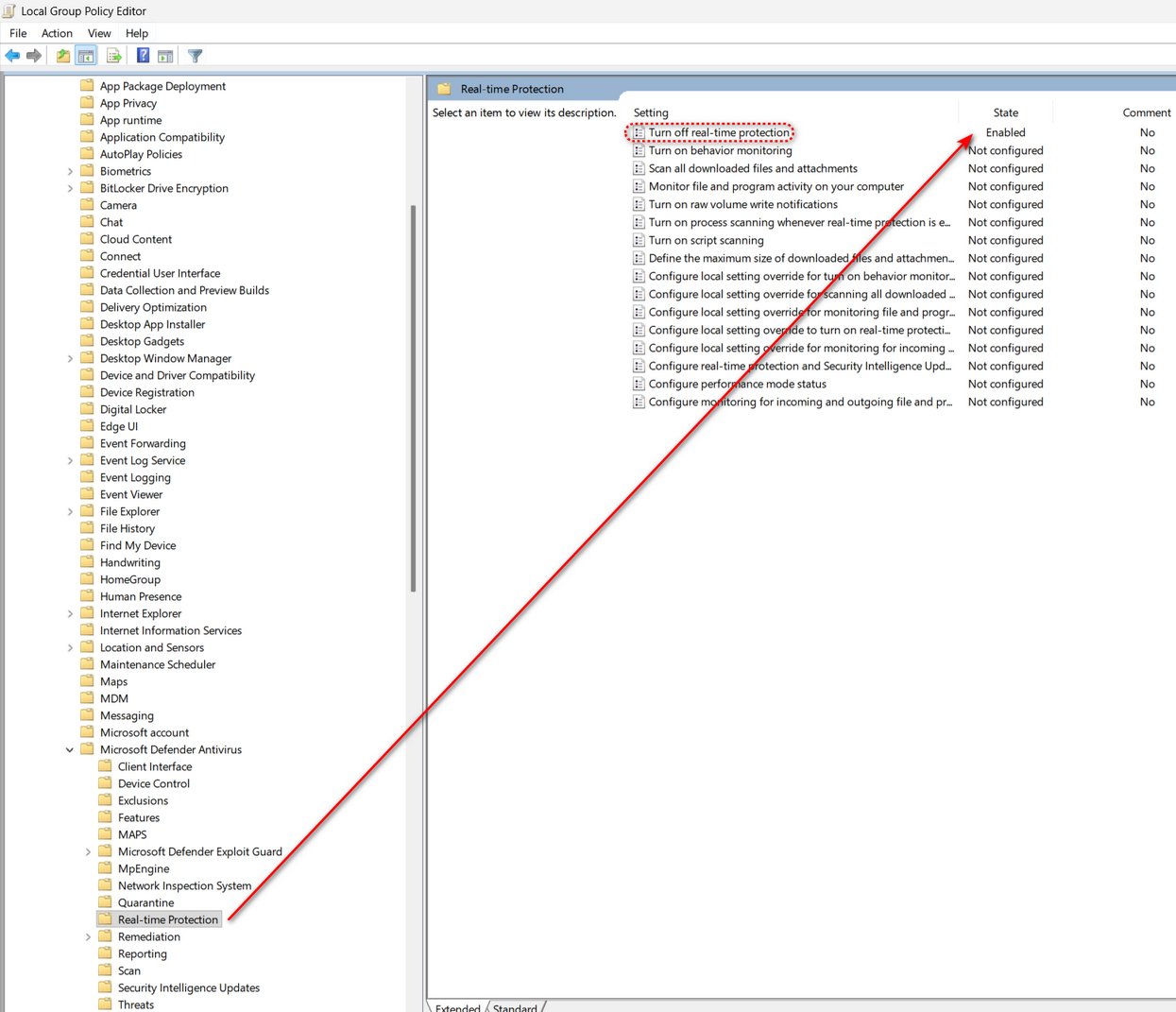Expand the Remediation folder node
1176x1012 pixels.
point(88,936)
